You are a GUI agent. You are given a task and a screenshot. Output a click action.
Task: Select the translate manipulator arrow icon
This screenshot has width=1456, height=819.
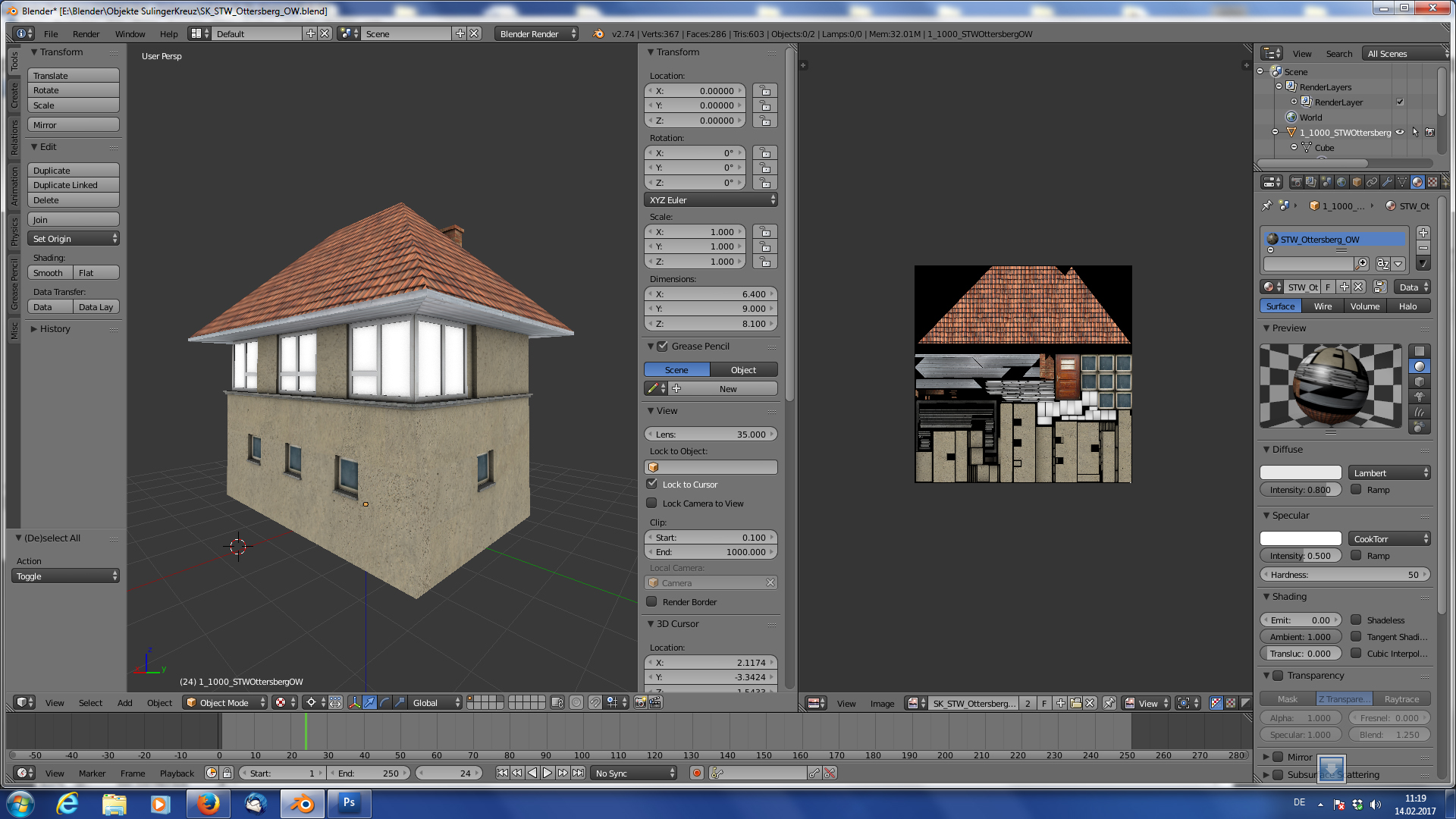(369, 703)
